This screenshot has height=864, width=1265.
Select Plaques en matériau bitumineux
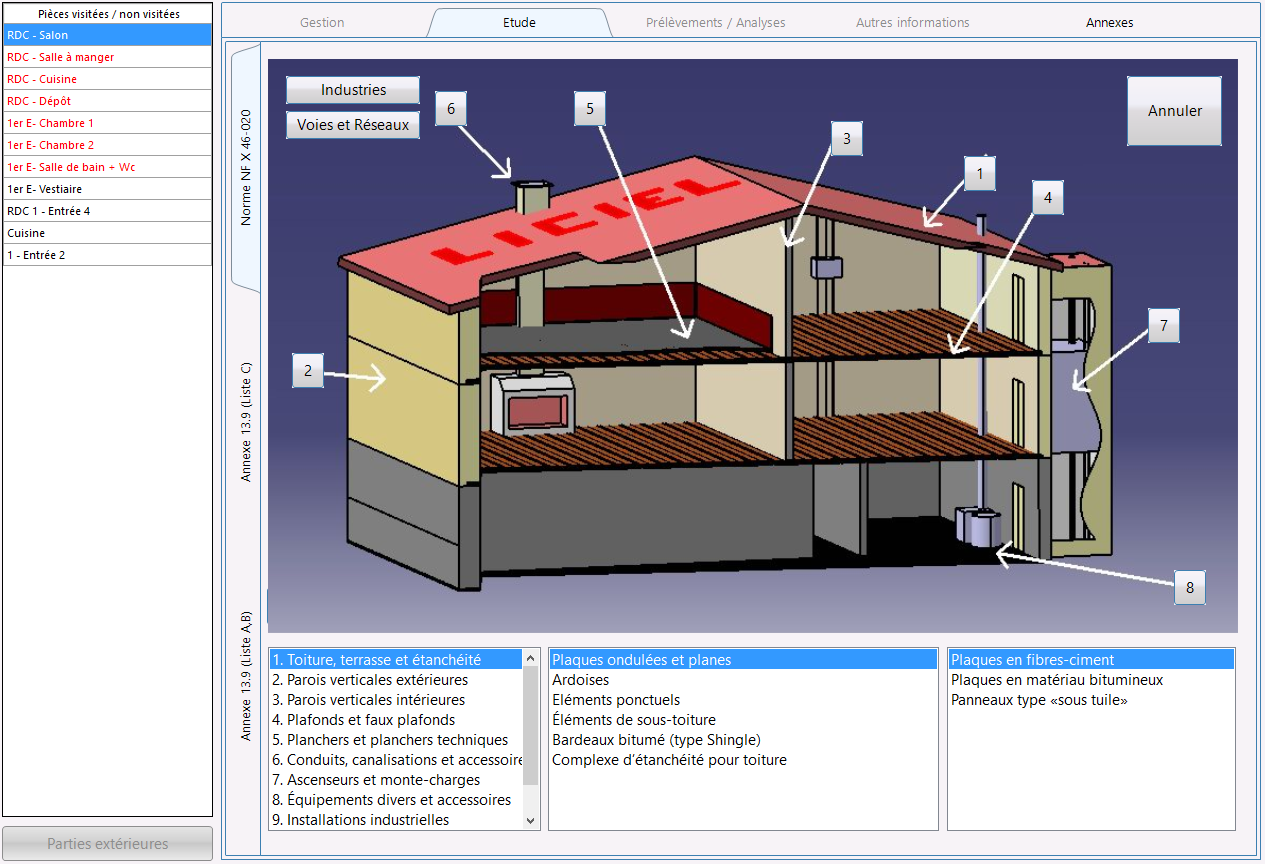pos(1091,680)
